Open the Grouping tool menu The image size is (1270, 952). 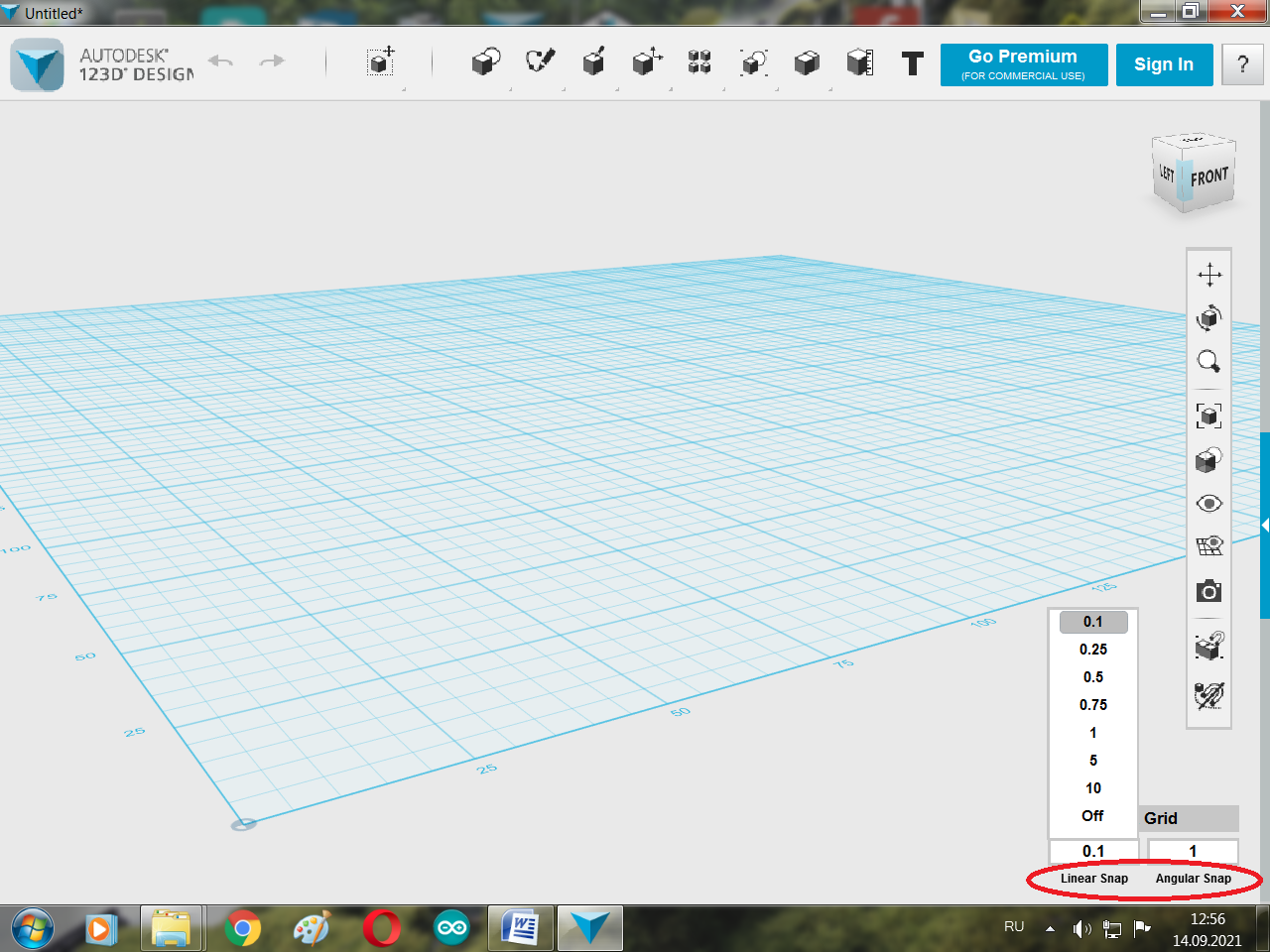click(753, 62)
